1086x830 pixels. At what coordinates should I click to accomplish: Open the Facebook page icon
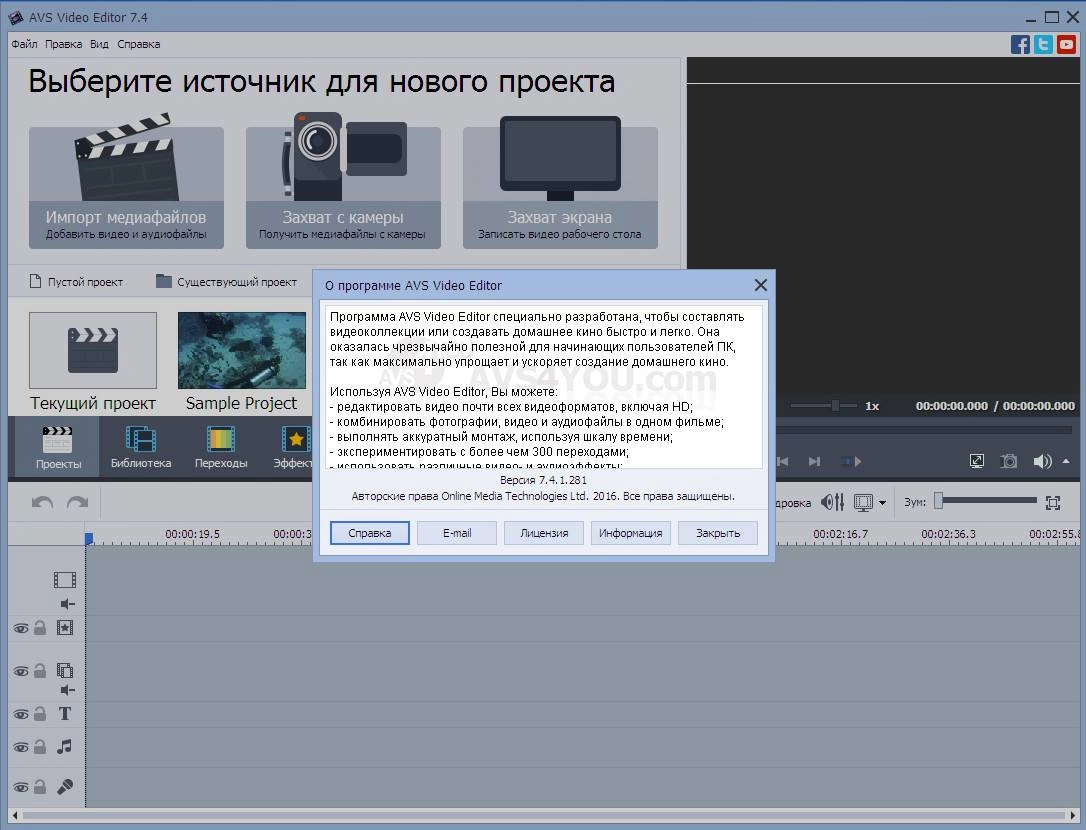coord(1020,44)
